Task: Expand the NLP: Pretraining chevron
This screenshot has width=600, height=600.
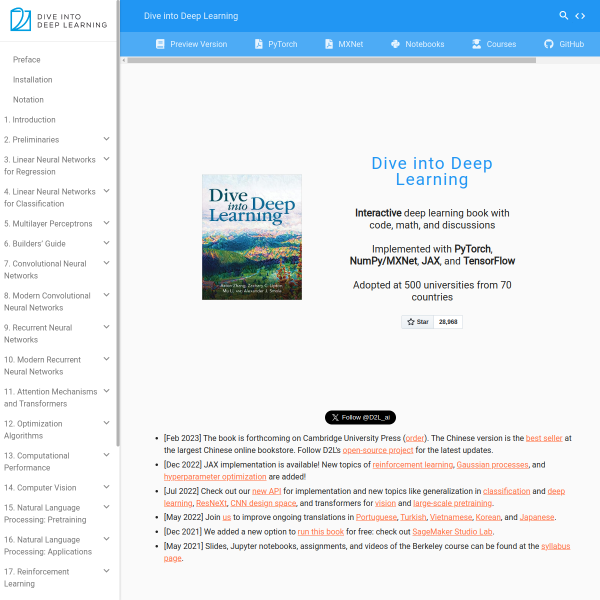Action: coord(107,507)
